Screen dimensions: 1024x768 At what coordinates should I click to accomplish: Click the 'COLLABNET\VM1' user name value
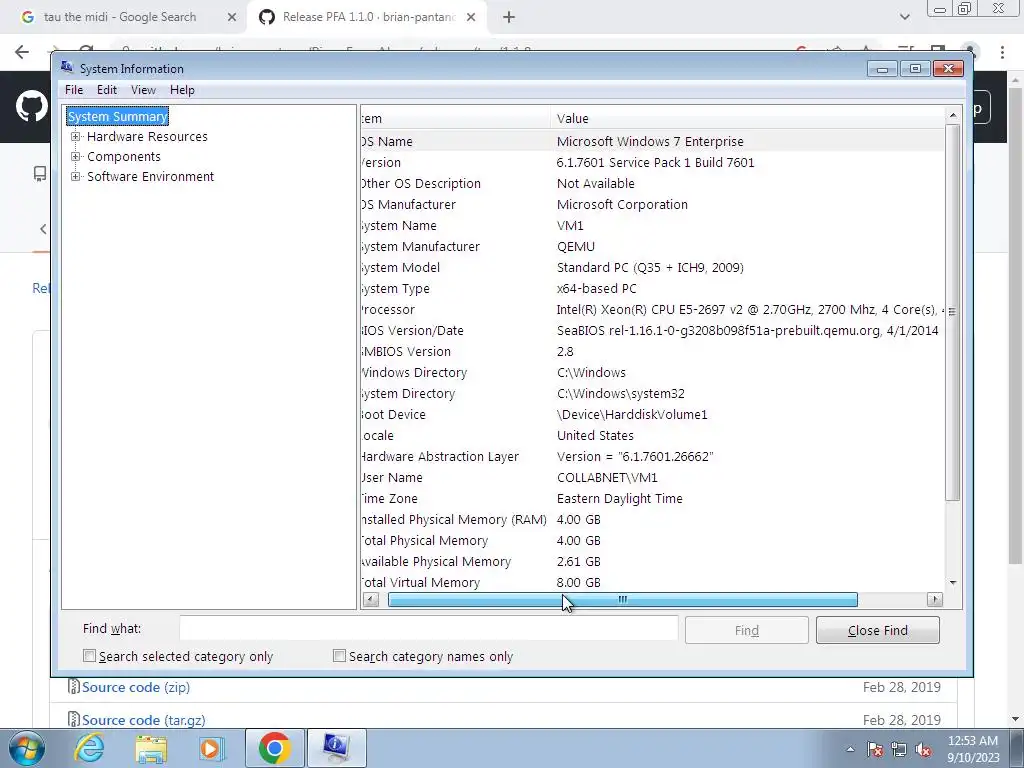pyautogui.click(x=607, y=477)
